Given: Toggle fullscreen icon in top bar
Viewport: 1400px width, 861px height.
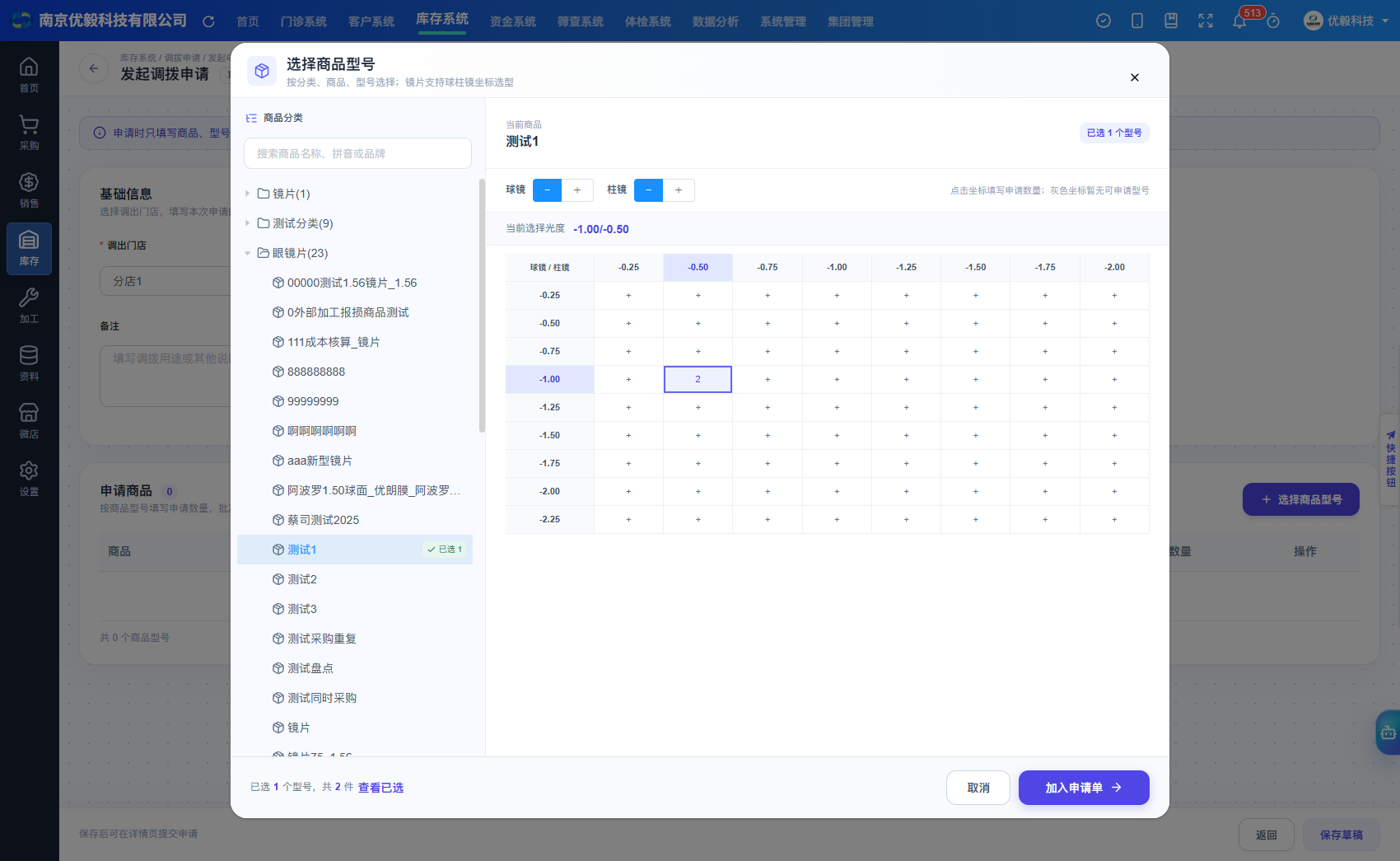Looking at the screenshot, I should coord(1206,21).
